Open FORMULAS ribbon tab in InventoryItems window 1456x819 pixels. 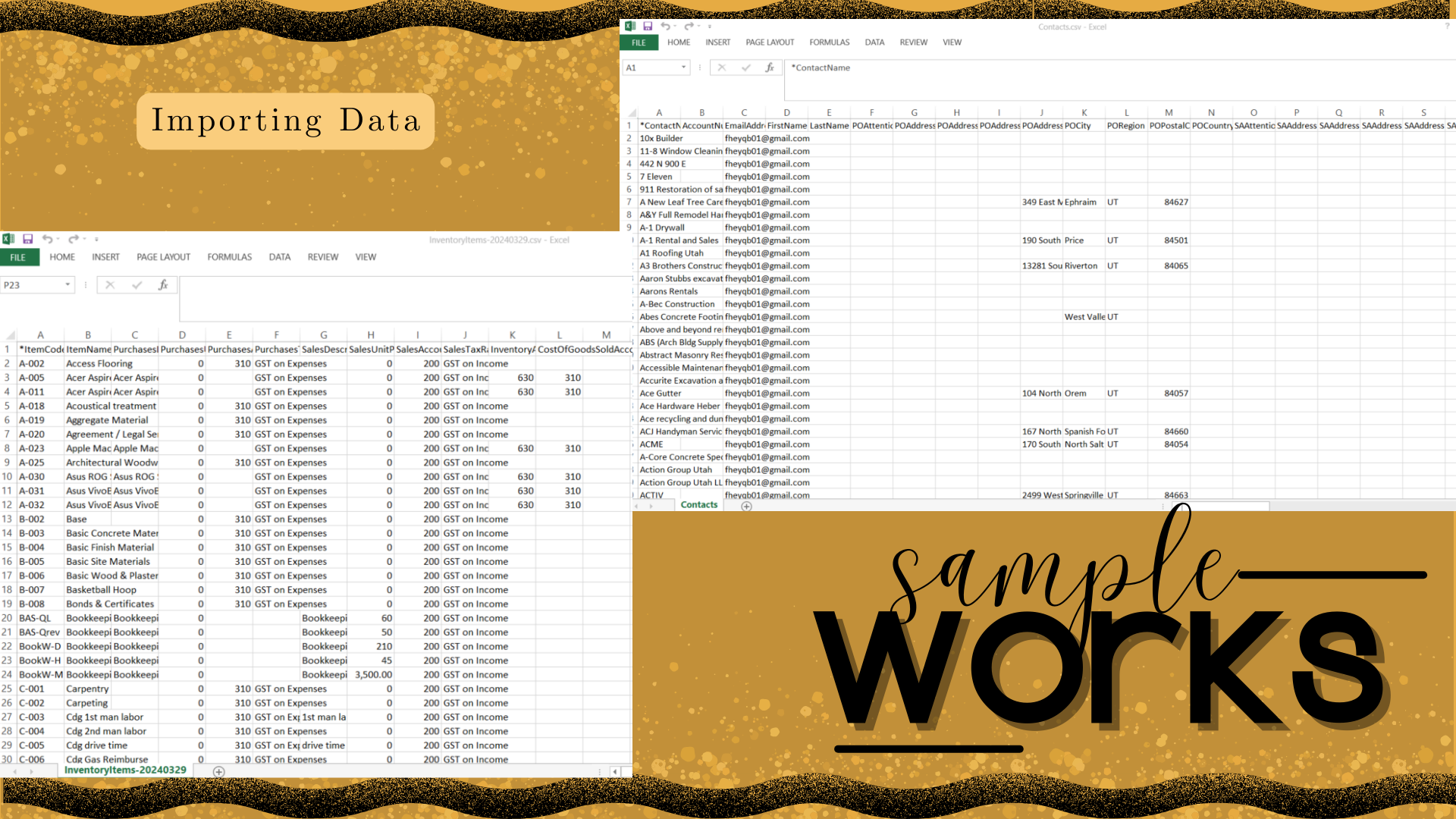[x=229, y=257]
